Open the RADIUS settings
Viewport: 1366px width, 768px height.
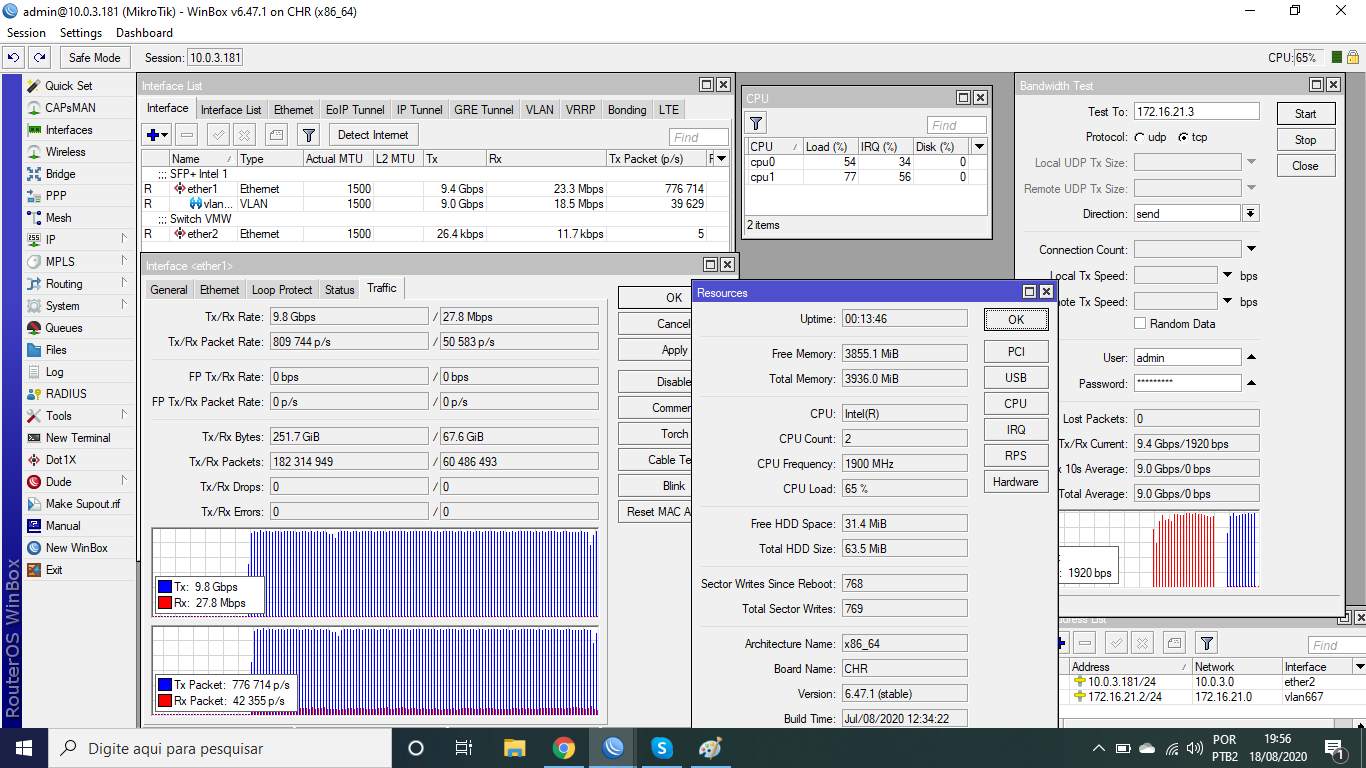point(66,394)
